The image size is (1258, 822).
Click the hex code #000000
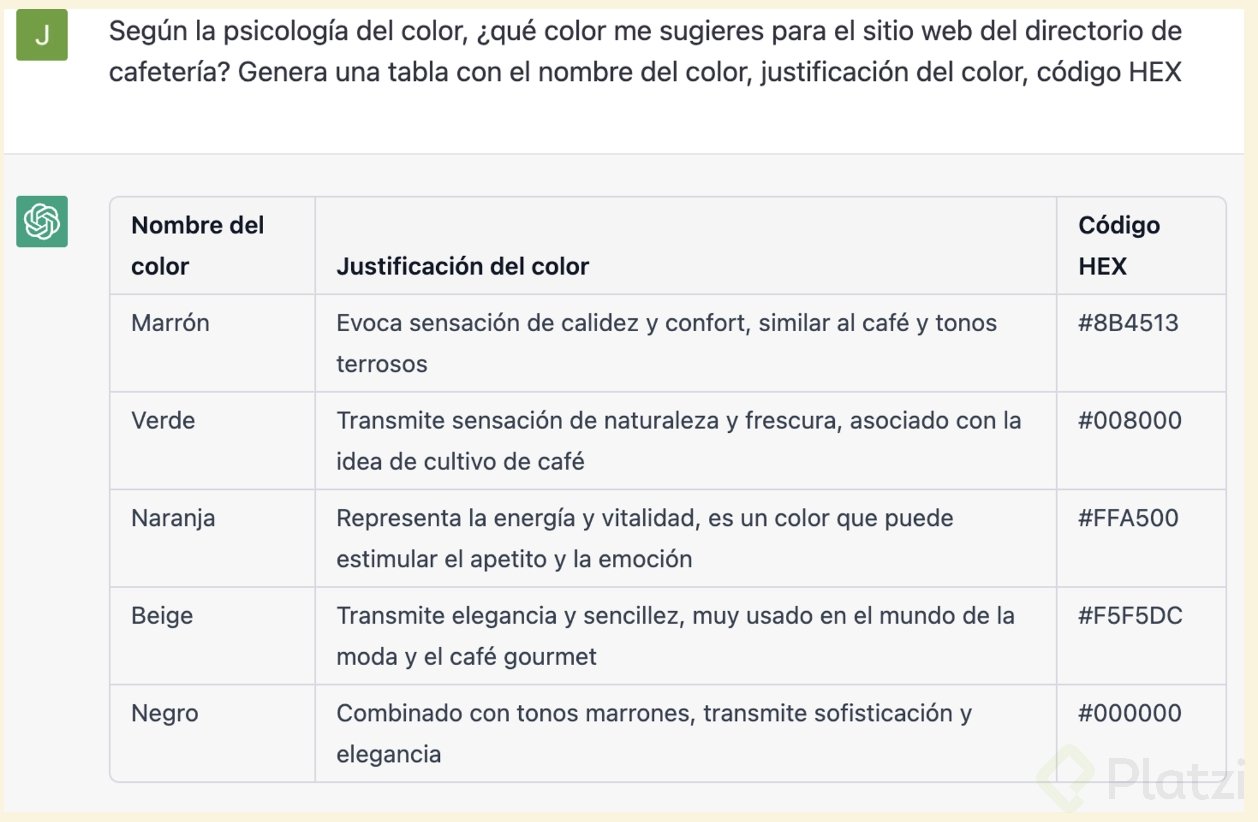click(x=1129, y=713)
